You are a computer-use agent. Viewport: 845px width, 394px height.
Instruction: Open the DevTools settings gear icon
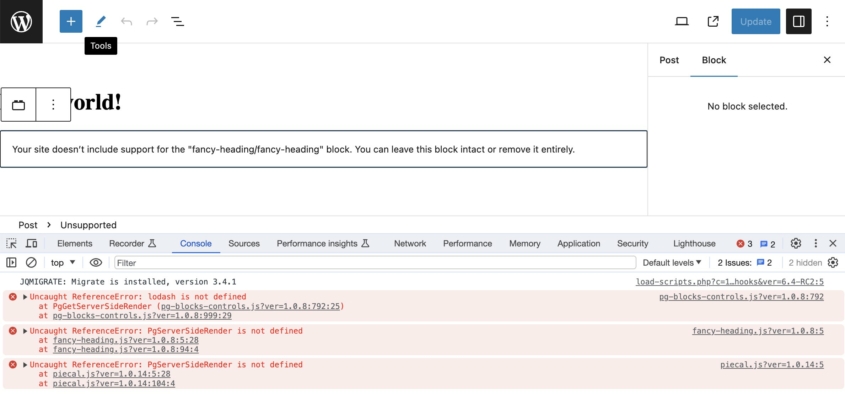[x=795, y=244]
